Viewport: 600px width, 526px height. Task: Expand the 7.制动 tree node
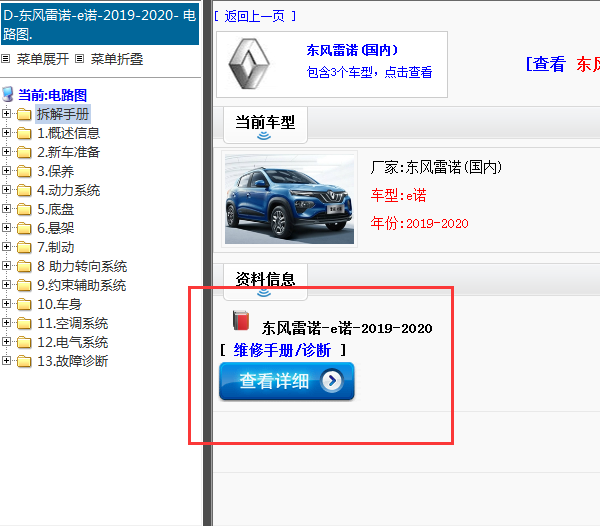6,247
